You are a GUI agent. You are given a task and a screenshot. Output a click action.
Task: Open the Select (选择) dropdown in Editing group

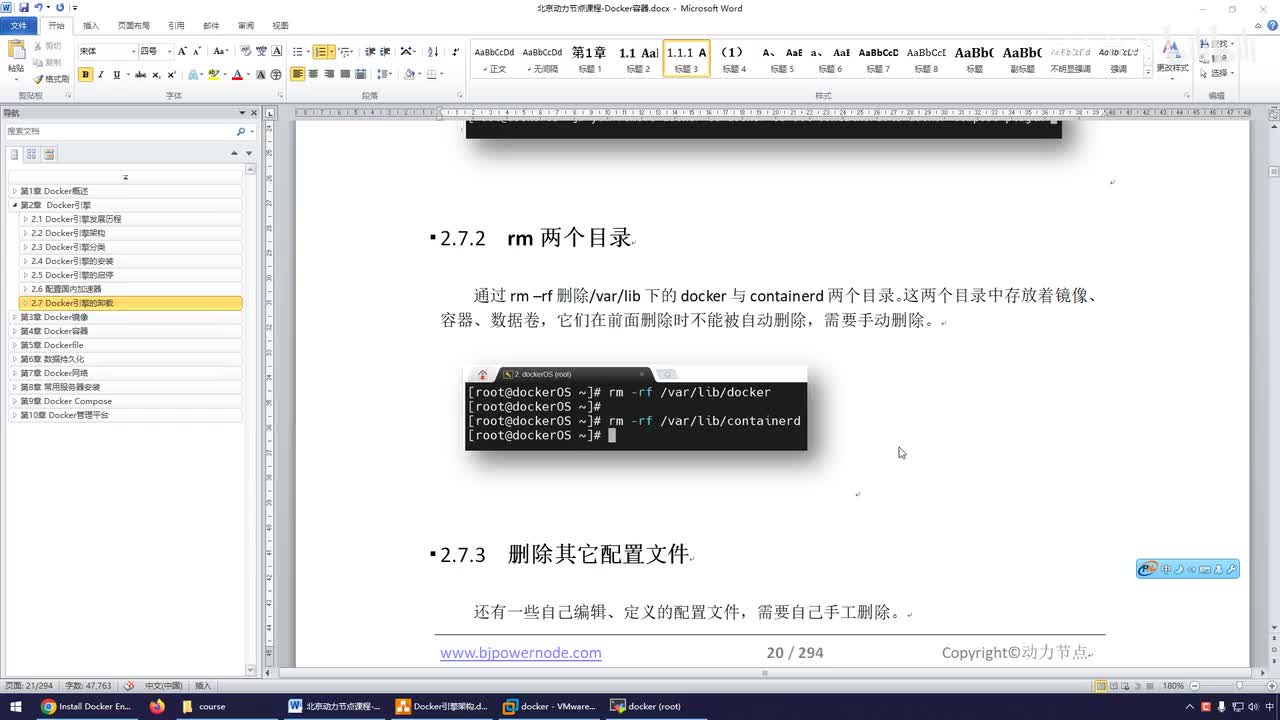click(1216, 73)
